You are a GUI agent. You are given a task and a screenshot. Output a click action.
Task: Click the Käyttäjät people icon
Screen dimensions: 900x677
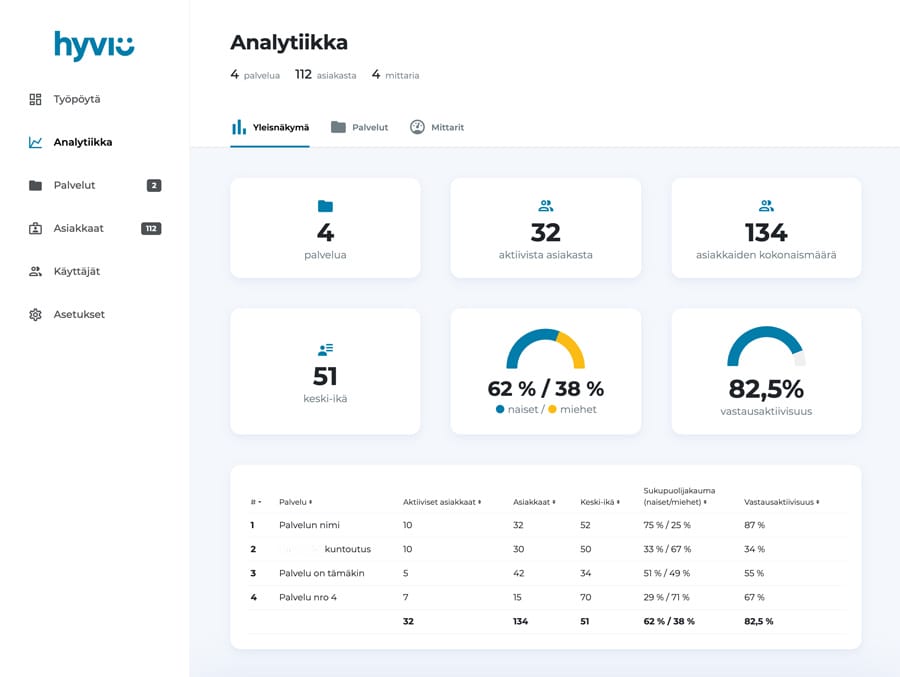coord(36,271)
